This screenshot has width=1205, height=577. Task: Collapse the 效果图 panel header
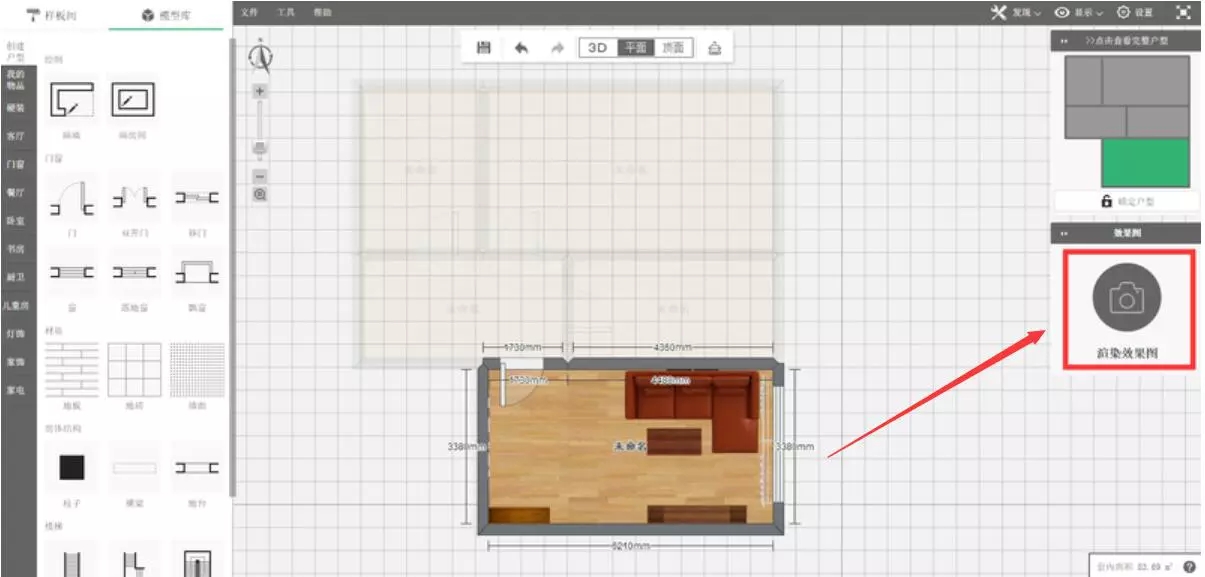1064,233
